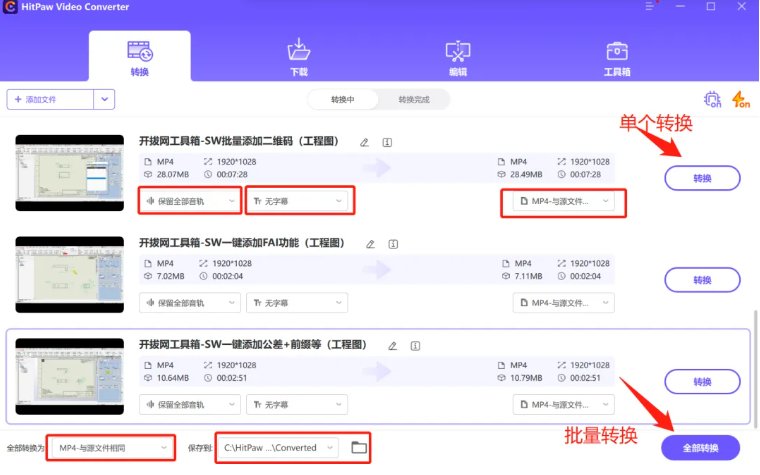The width and height of the screenshot is (760, 475).
Task: Show info for the SW一键添加公差+前缀等 video
Action: (x=415, y=346)
